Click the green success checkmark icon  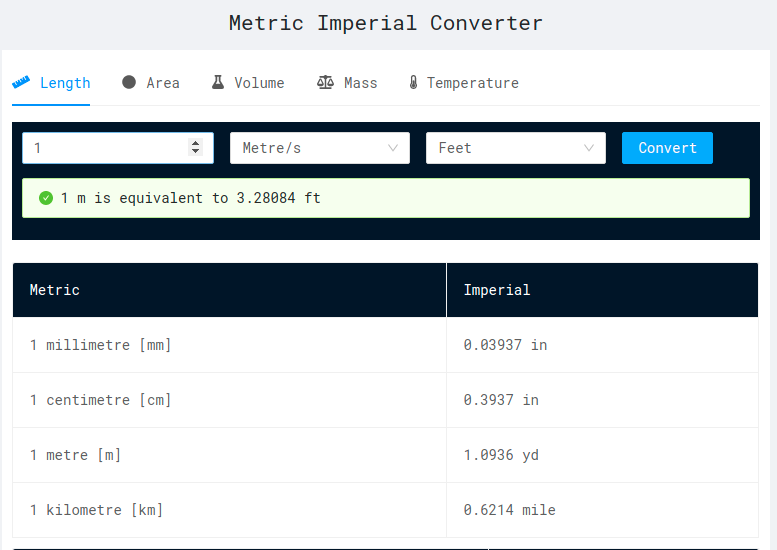coord(46,198)
